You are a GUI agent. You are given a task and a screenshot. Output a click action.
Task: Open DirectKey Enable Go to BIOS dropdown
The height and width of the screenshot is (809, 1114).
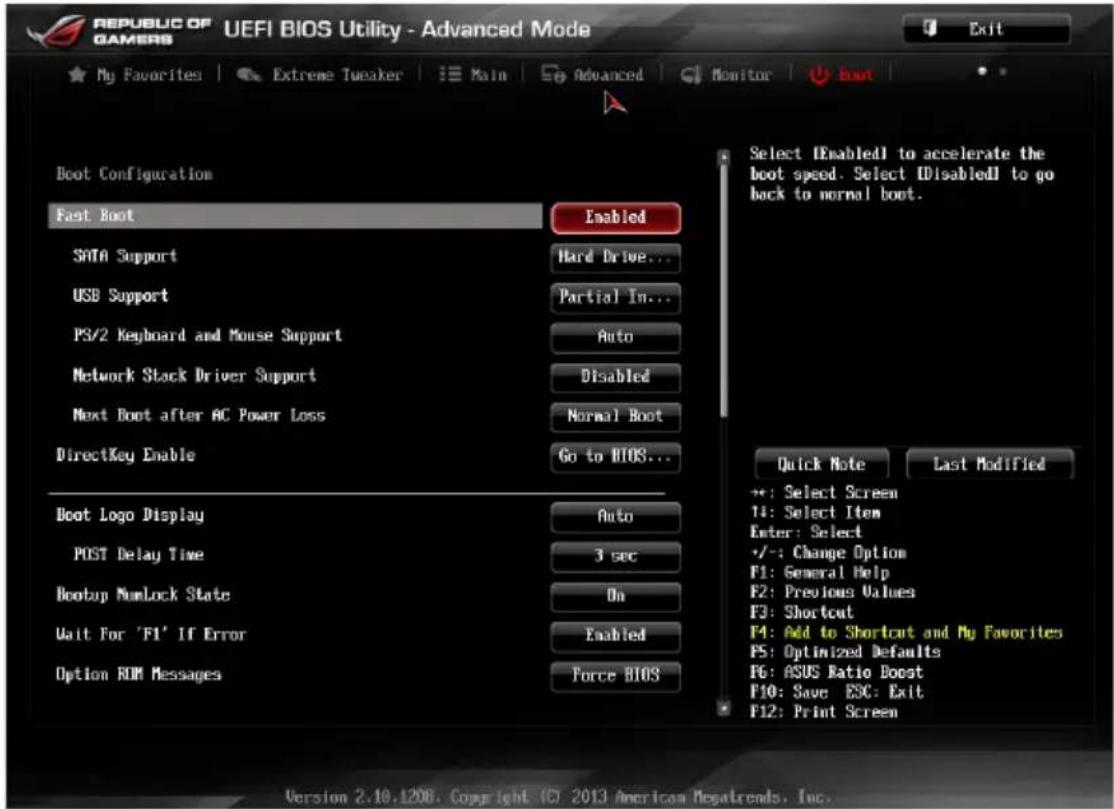615,456
